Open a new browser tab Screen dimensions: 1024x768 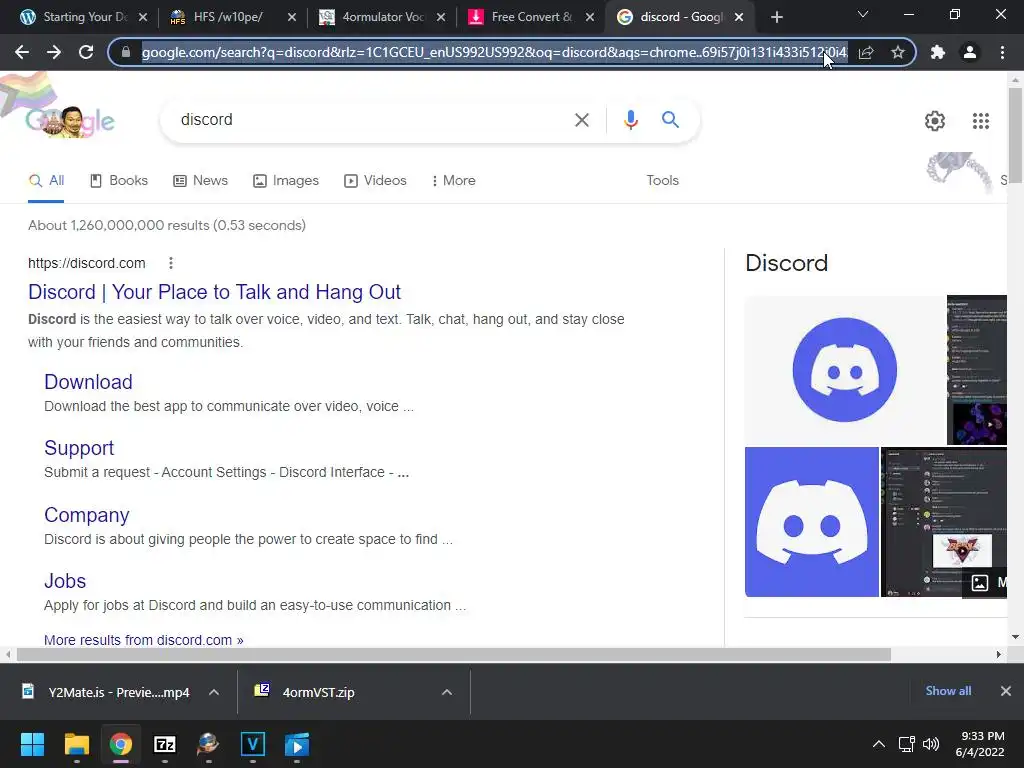(x=776, y=17)
